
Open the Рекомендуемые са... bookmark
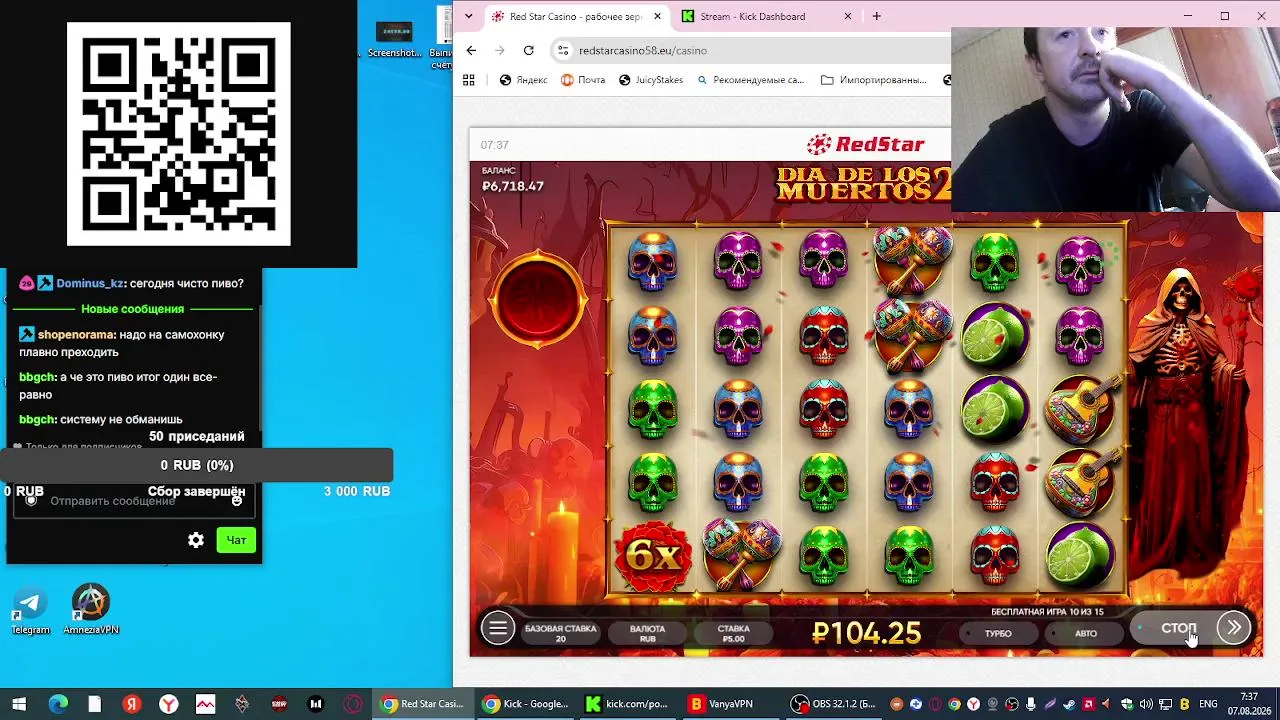(750, 80)
